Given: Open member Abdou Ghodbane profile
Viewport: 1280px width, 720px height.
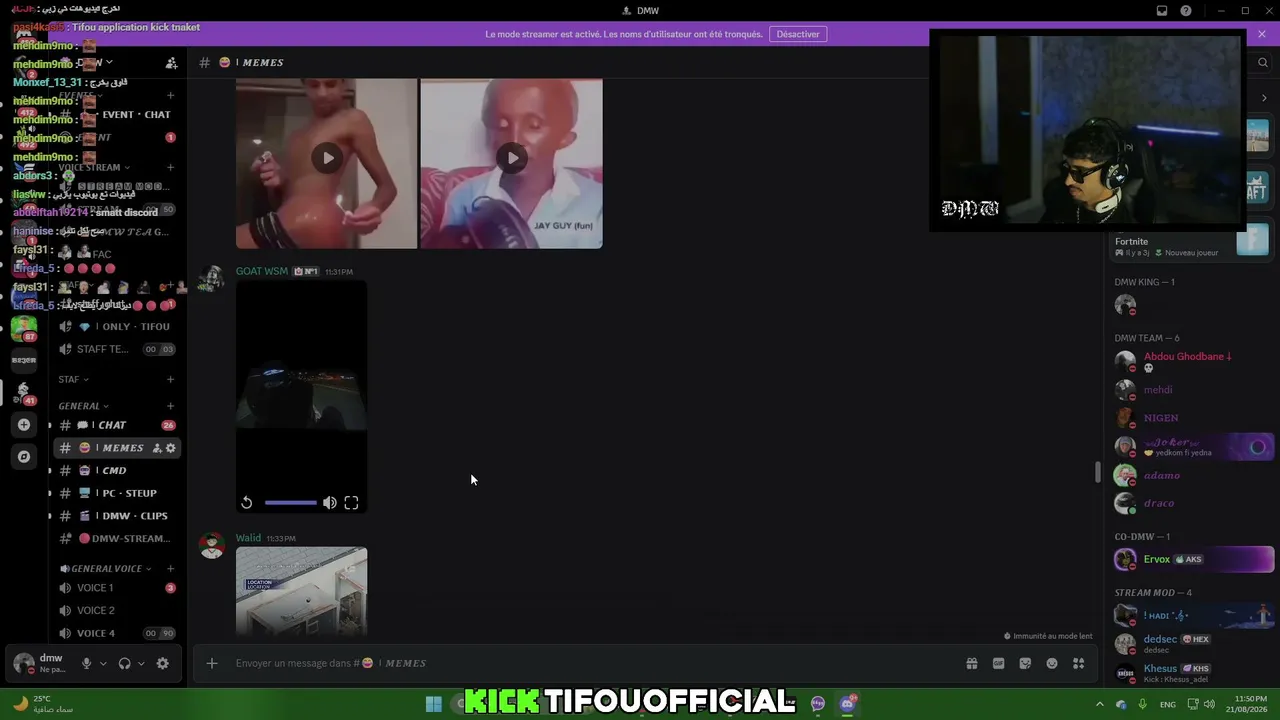Looking at the screenshot, I should pos(1187,361).
